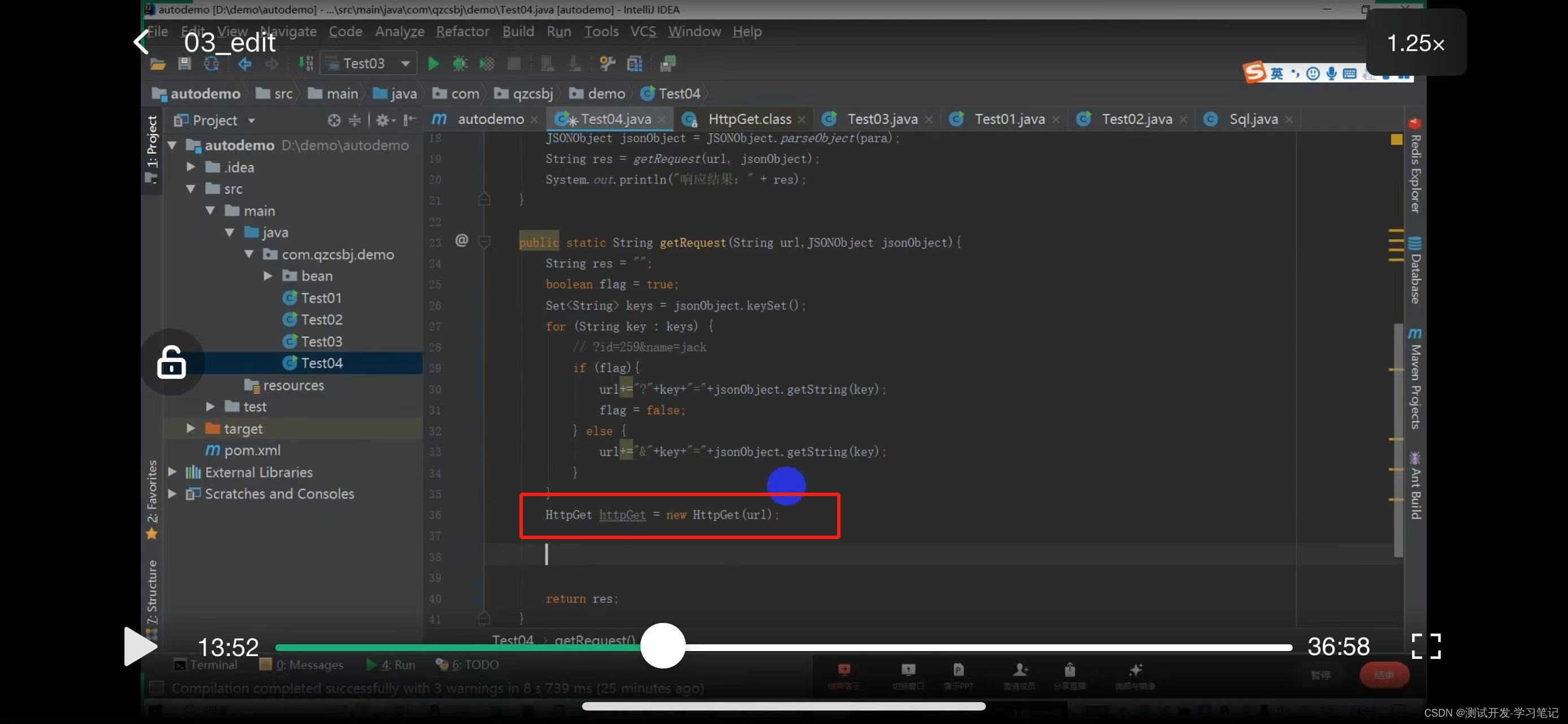Screen dimensions: 1568x724
Task: Click the Synchronize refresh icon in the toolbar
Action: click(x=211, y=63)
